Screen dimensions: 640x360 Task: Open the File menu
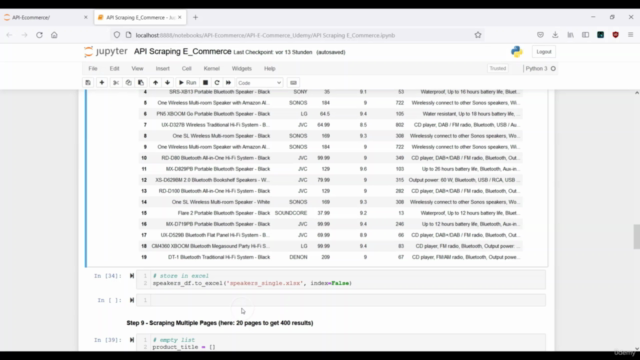coord(93,69)
